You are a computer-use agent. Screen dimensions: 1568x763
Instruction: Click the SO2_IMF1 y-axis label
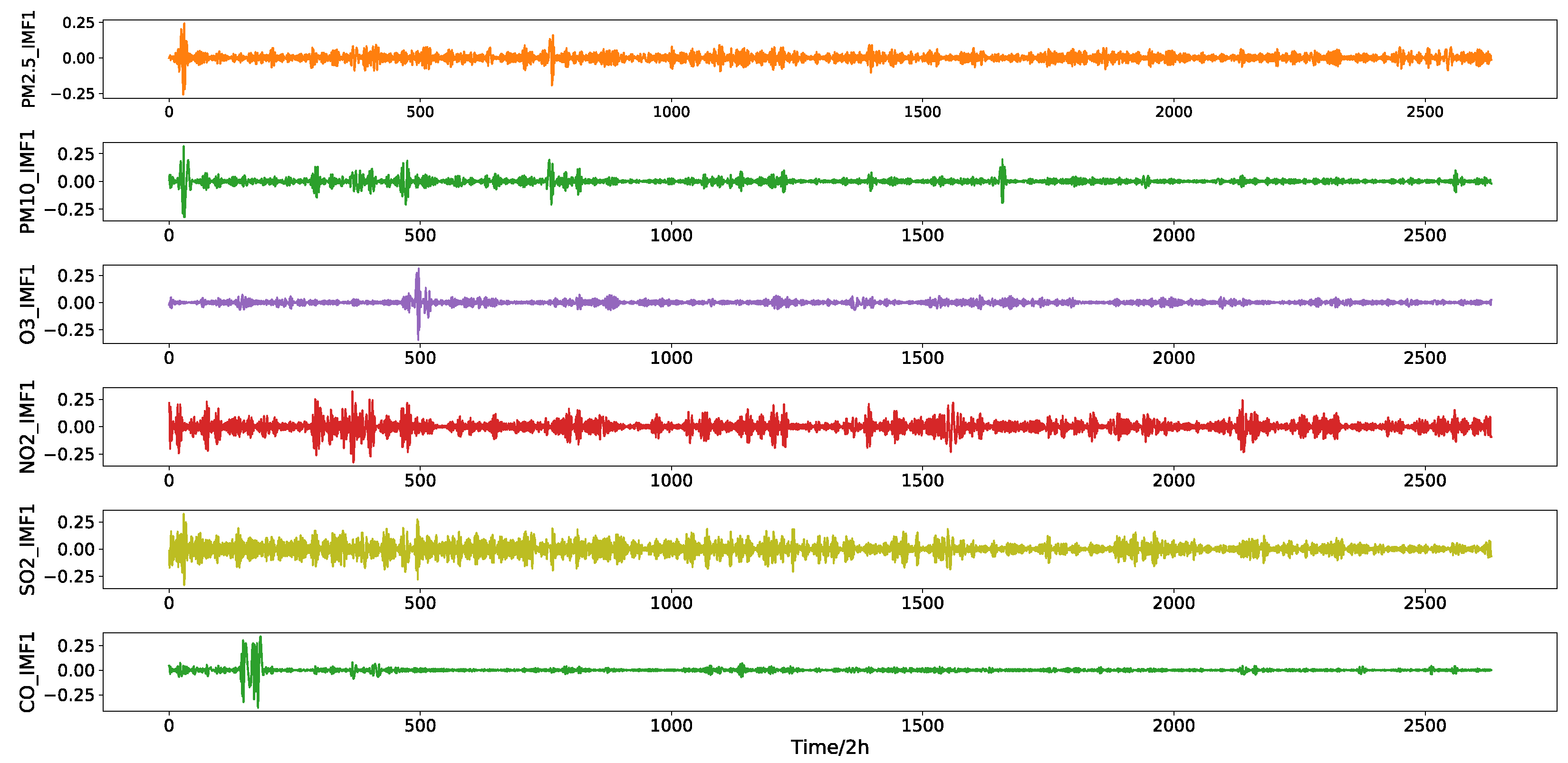pos(28,549)
